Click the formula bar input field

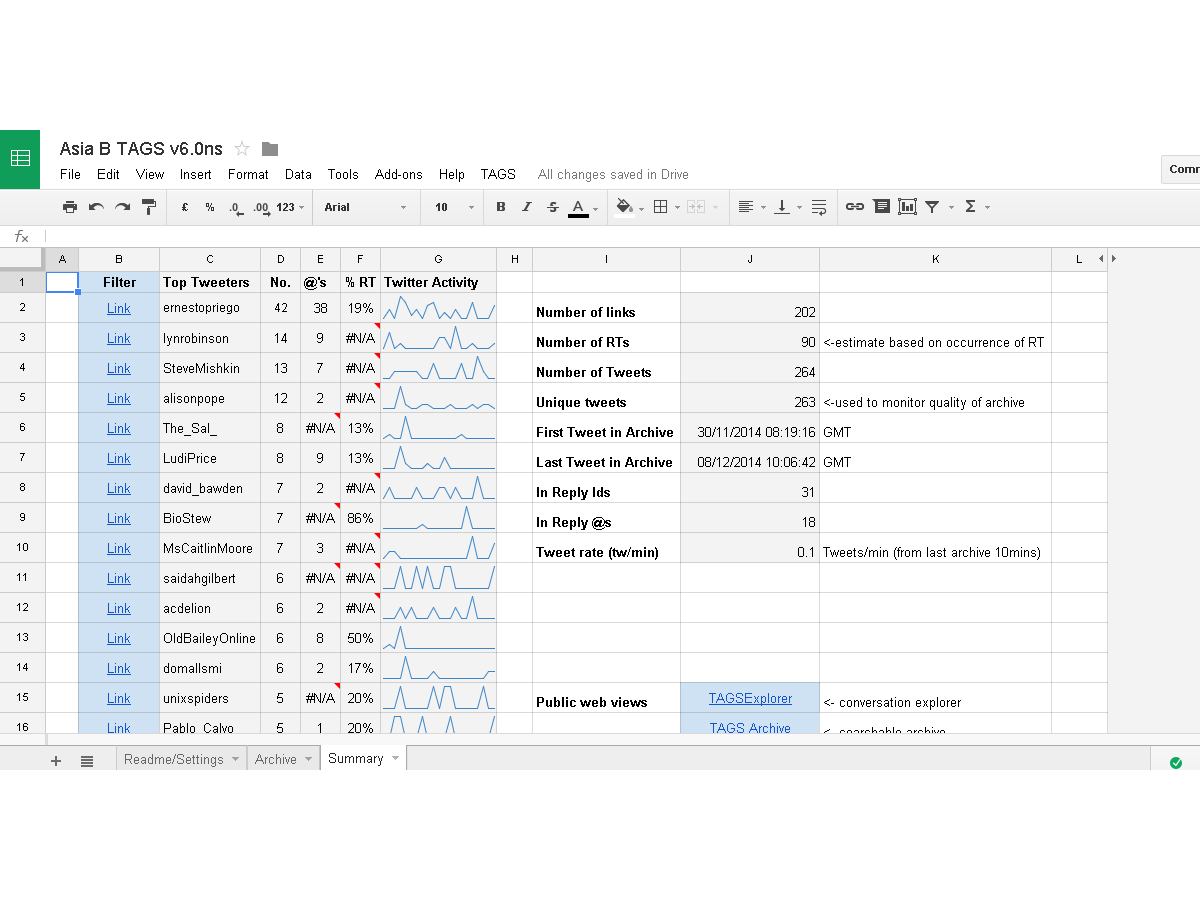tap(600, 236)
